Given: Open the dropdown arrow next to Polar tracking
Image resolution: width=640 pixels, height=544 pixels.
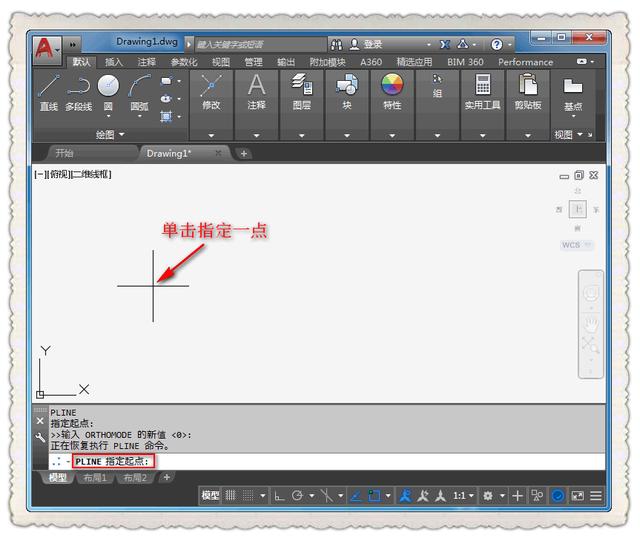Looking at the screenshot, I should (x=312, y=496).
